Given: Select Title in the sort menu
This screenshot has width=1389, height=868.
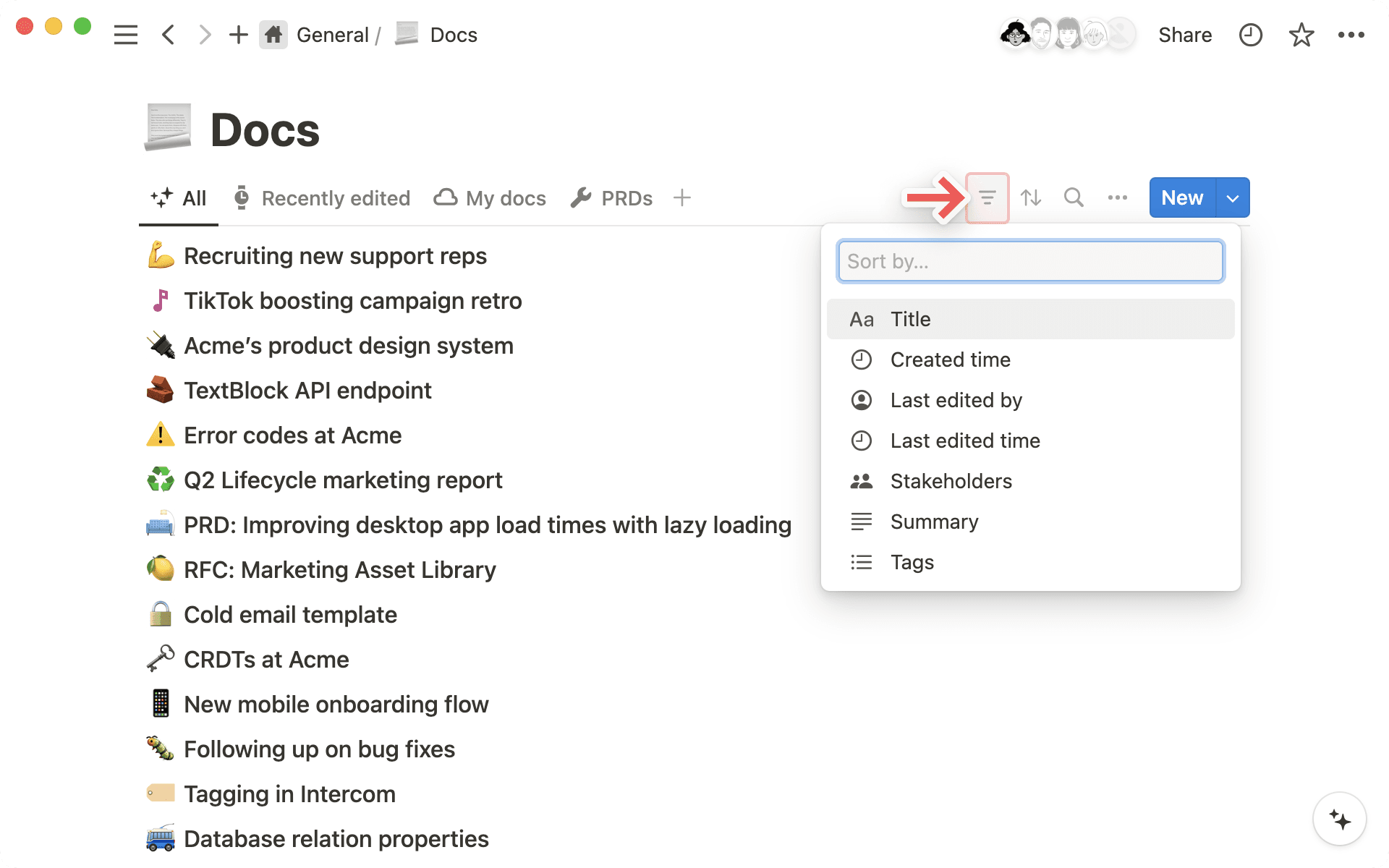Looking at the screenshot, I should coord(910,318).
